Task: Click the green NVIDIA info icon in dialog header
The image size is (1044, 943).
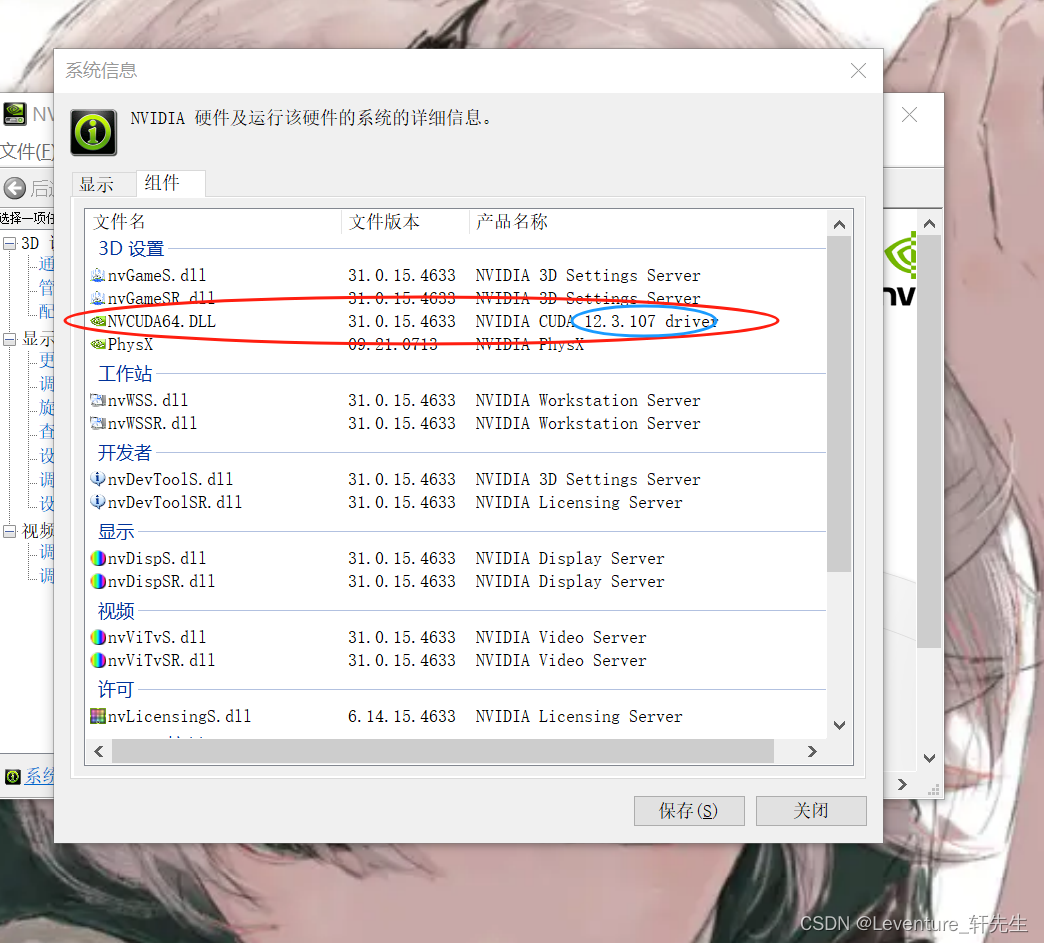Action: pyautogui.click(x=92, y=131)
